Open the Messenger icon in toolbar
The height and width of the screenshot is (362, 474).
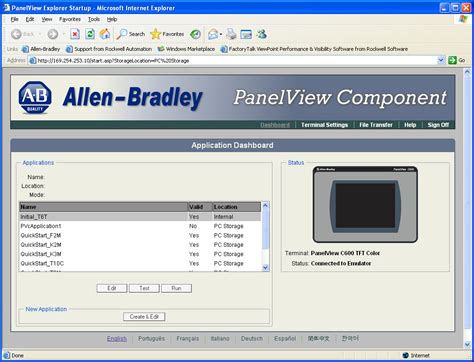tap(262, 34)
